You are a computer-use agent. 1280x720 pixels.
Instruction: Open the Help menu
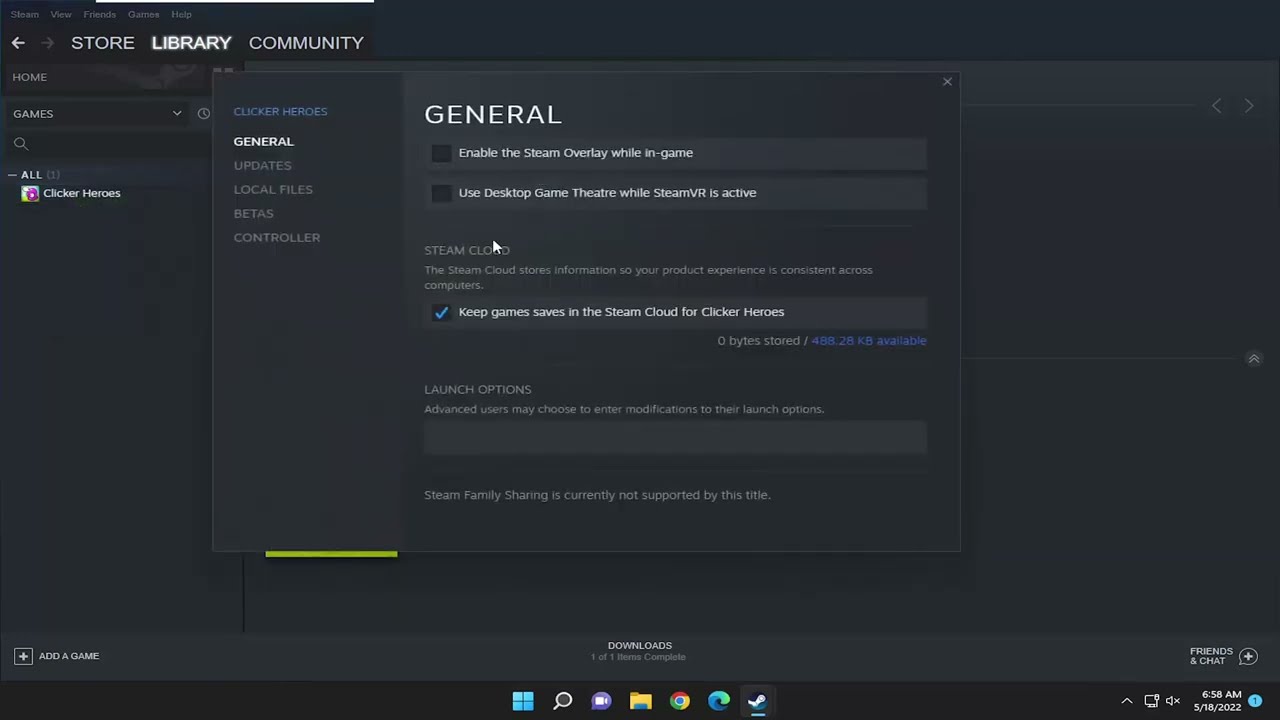coord(181,14)
